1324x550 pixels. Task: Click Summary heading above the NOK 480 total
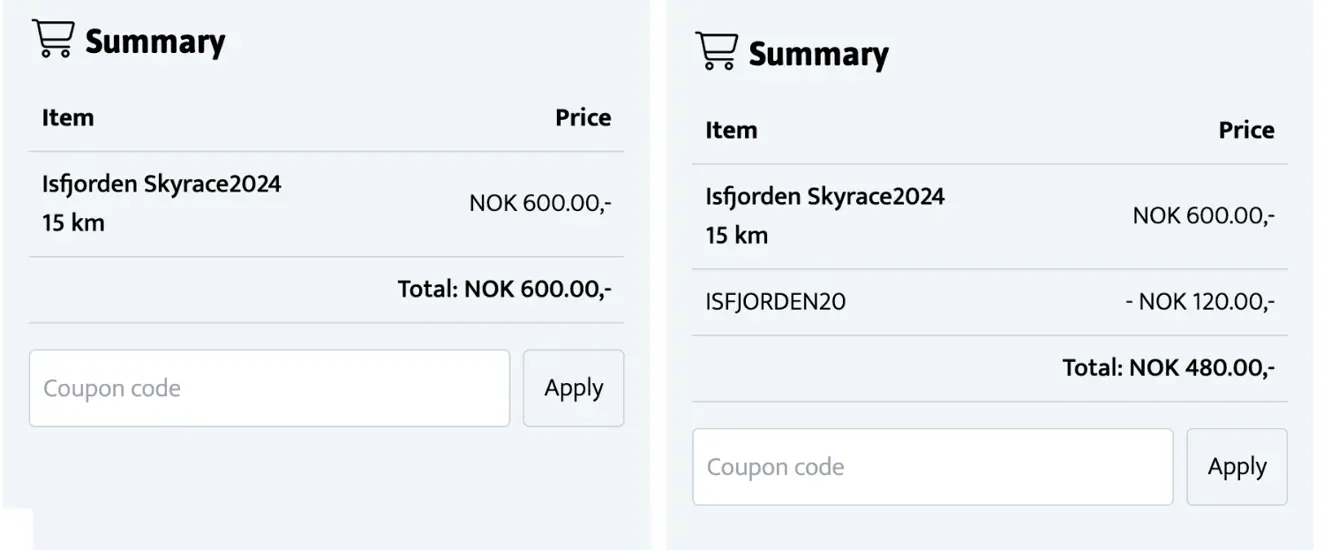818,54
